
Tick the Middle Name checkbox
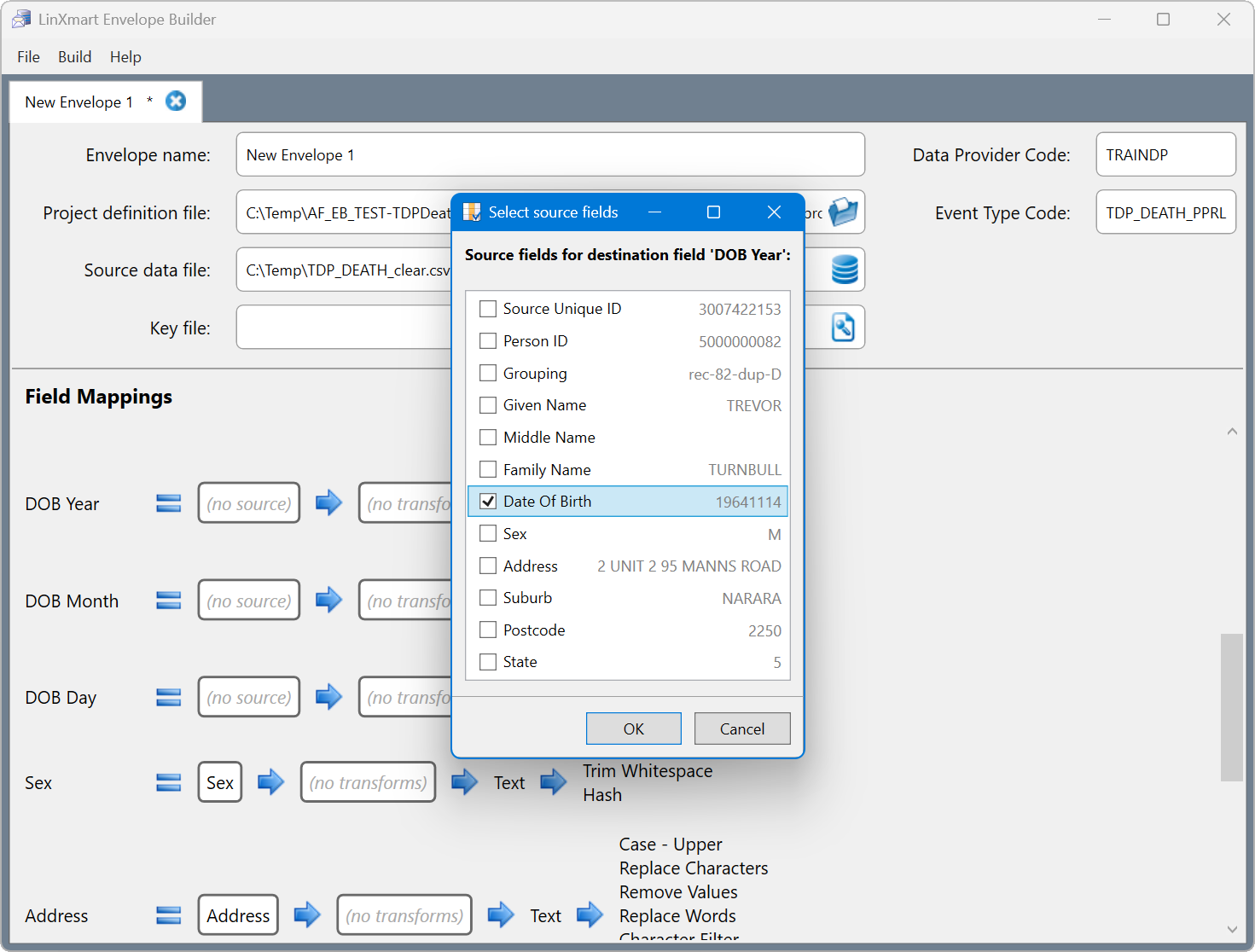[x=488, y=438]
